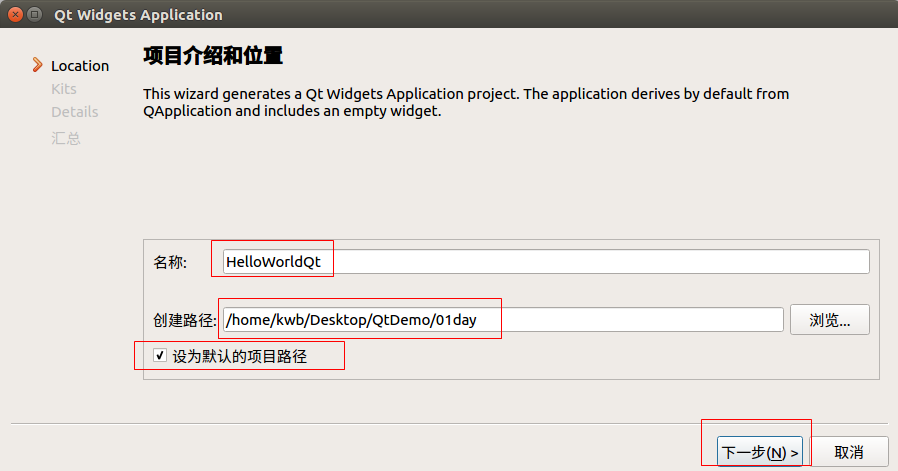This screenshot has height=471, width=898.
Task: Click the Next (下一步) button
Action: [759, 453]
